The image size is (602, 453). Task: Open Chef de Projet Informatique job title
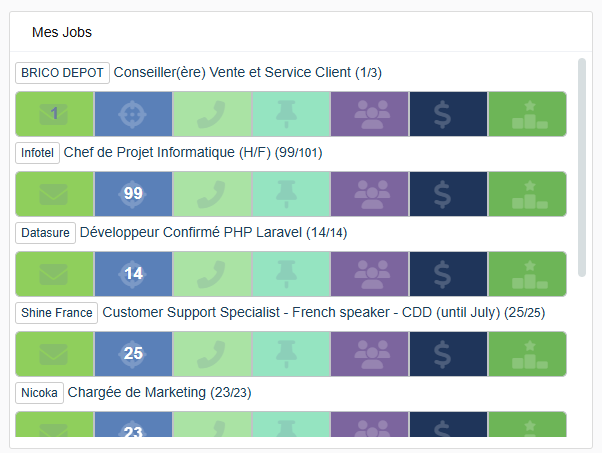192,153
